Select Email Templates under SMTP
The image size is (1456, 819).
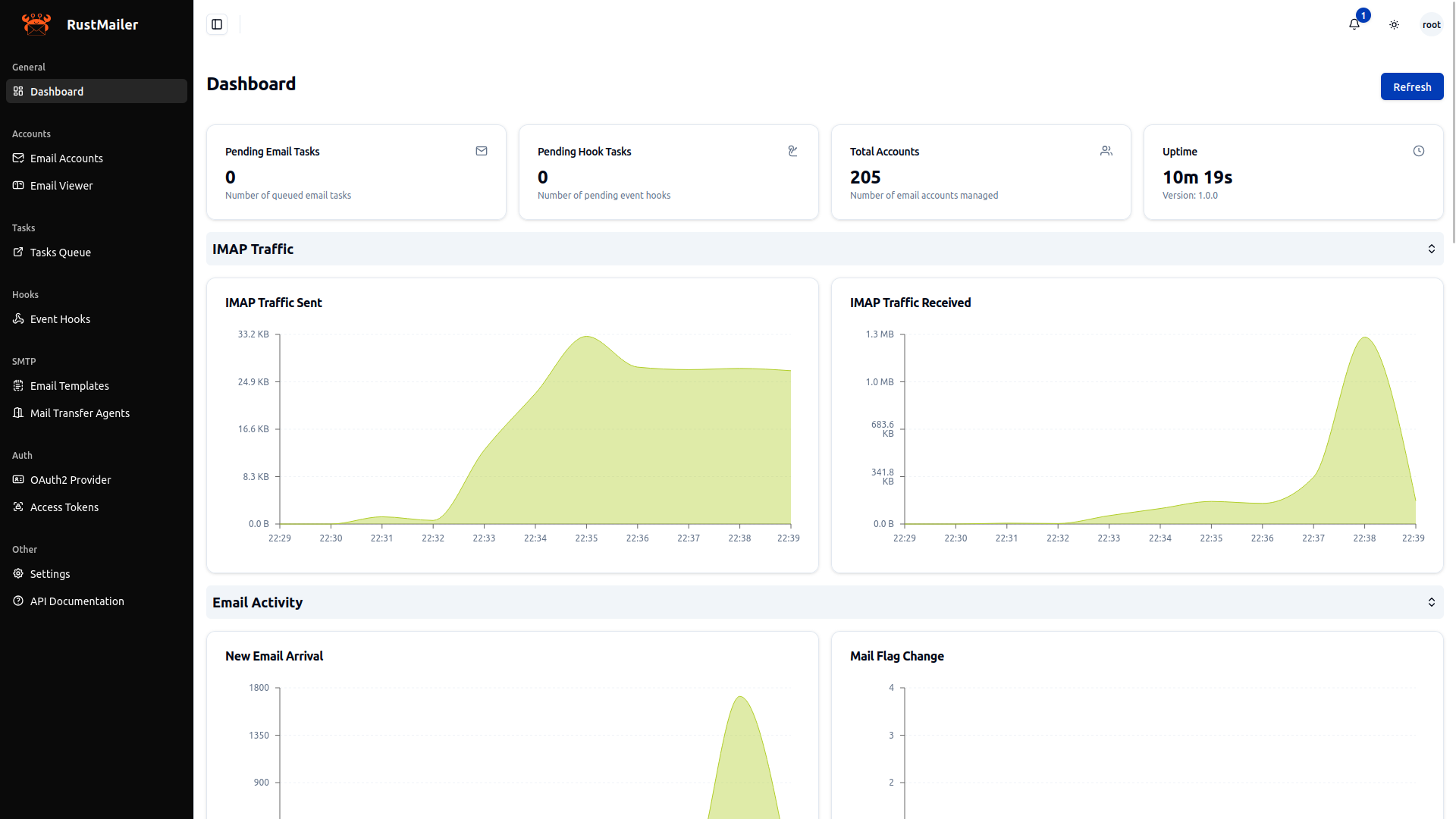coord(69,385)
